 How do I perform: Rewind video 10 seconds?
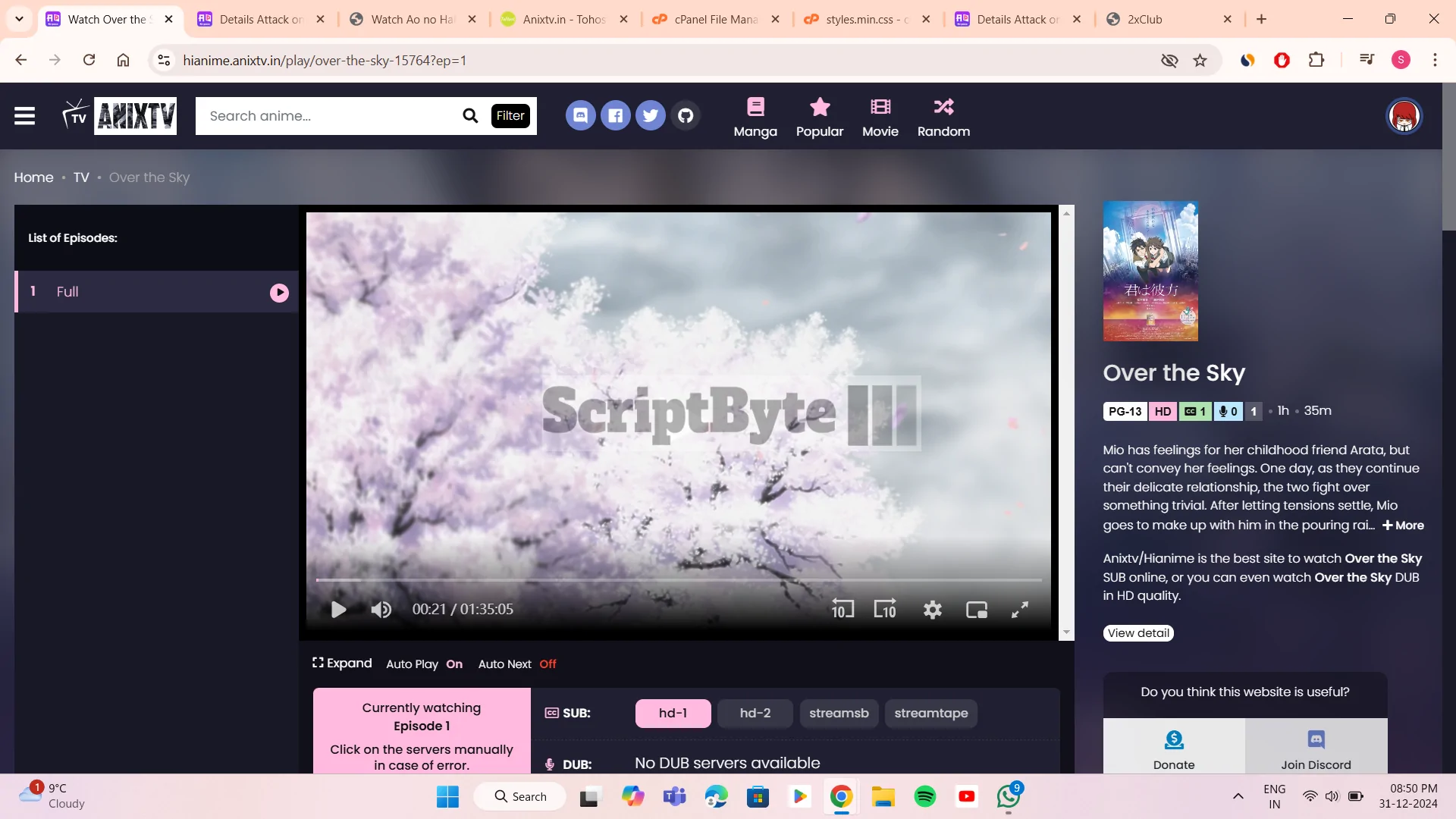[843, 610]
